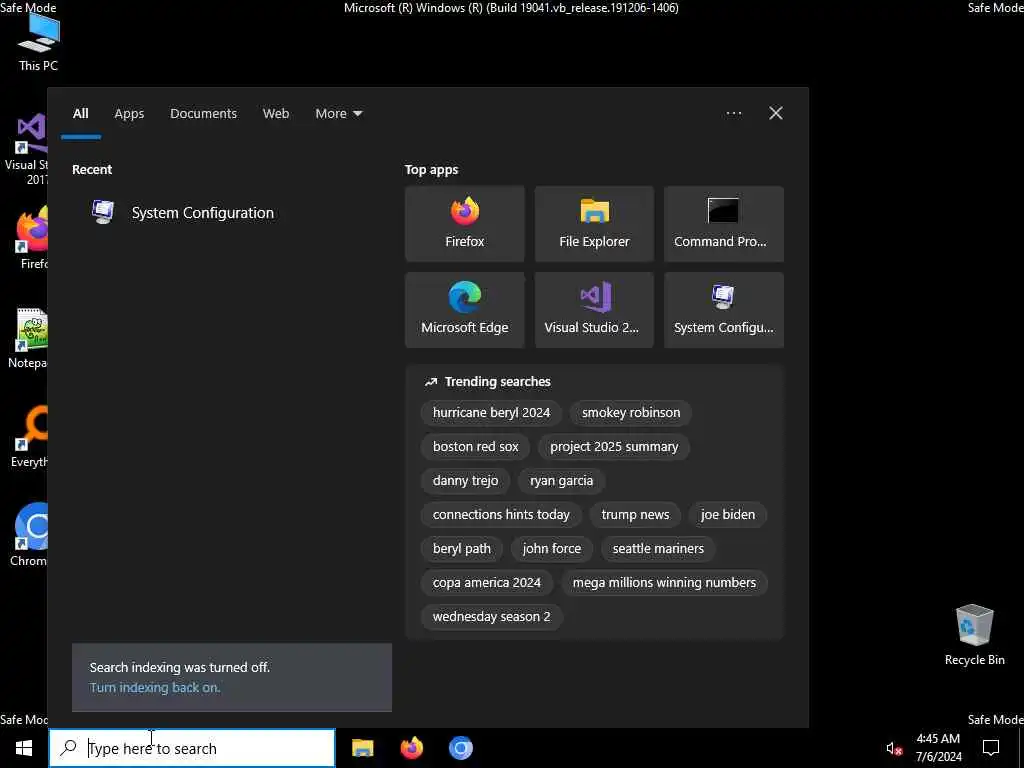Click the Windows Start button
Image resolution: width=1024 pixels, height=768 pixels.
click(24, 748)
